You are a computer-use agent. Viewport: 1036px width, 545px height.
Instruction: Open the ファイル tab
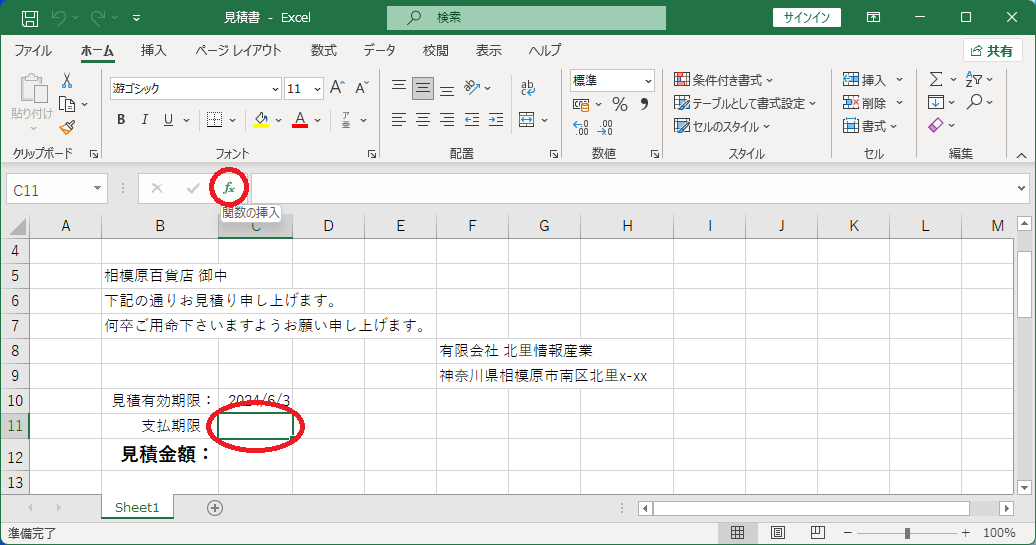coord(33,51)
